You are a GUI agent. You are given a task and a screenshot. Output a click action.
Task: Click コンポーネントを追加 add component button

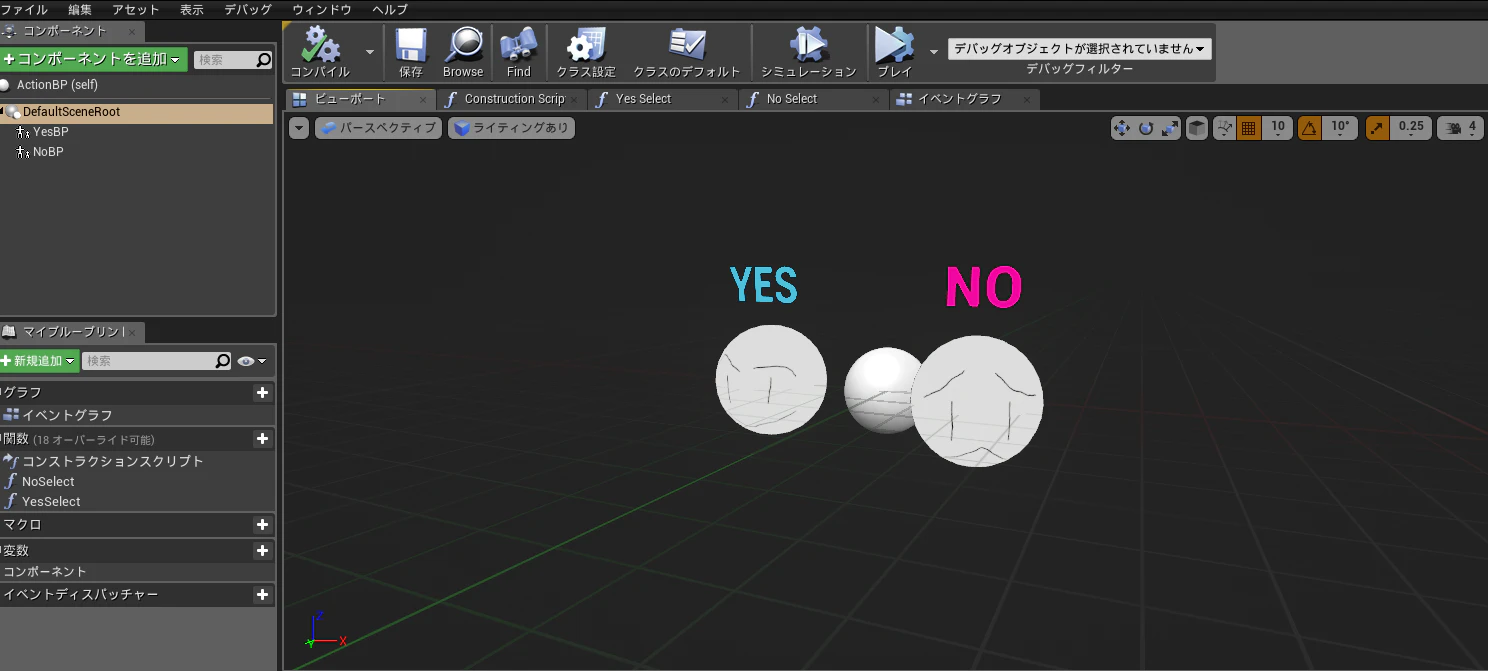(94, 60)
